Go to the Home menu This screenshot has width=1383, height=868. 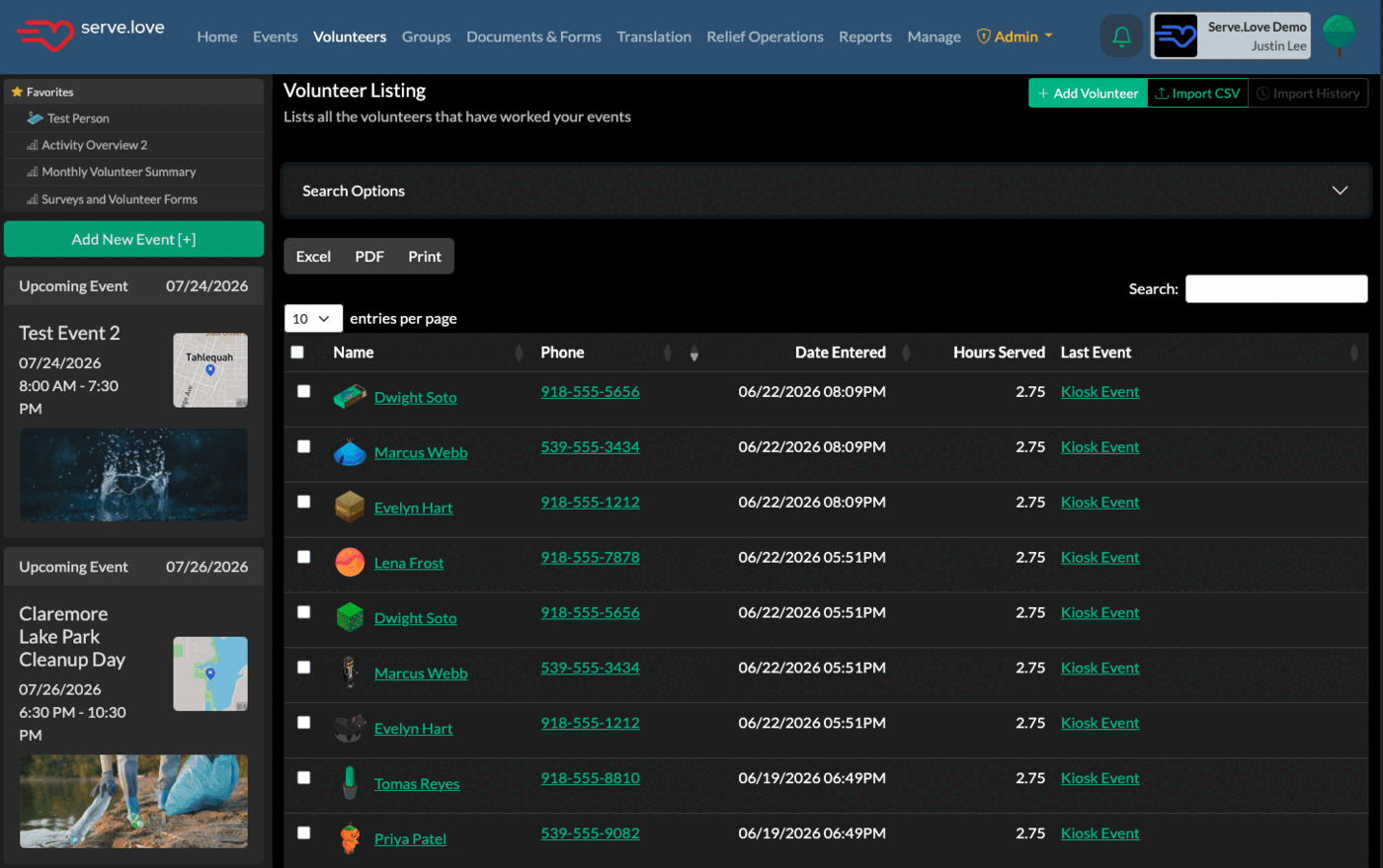pos(216,37)
